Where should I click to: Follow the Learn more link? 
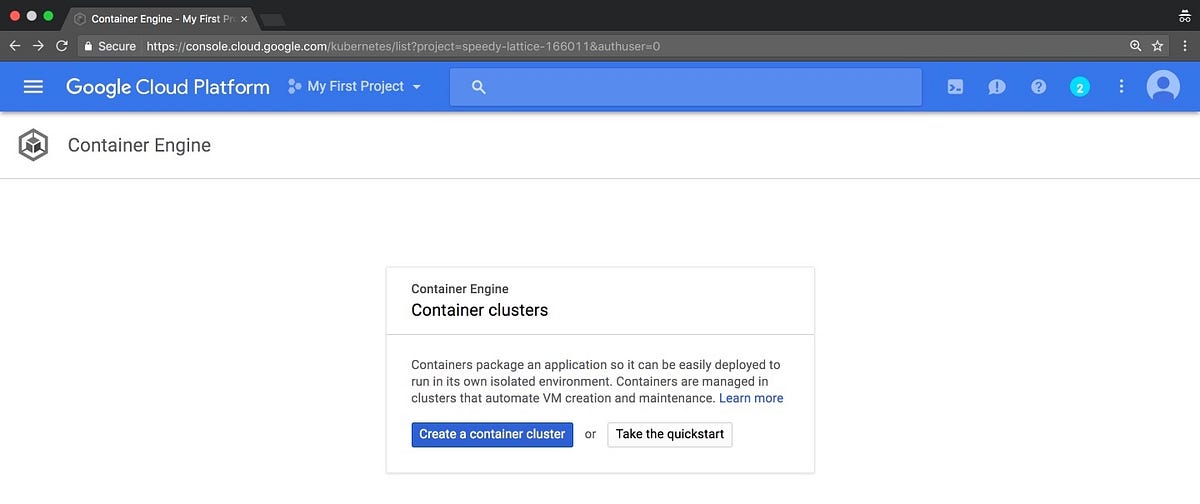coord(751,398)
